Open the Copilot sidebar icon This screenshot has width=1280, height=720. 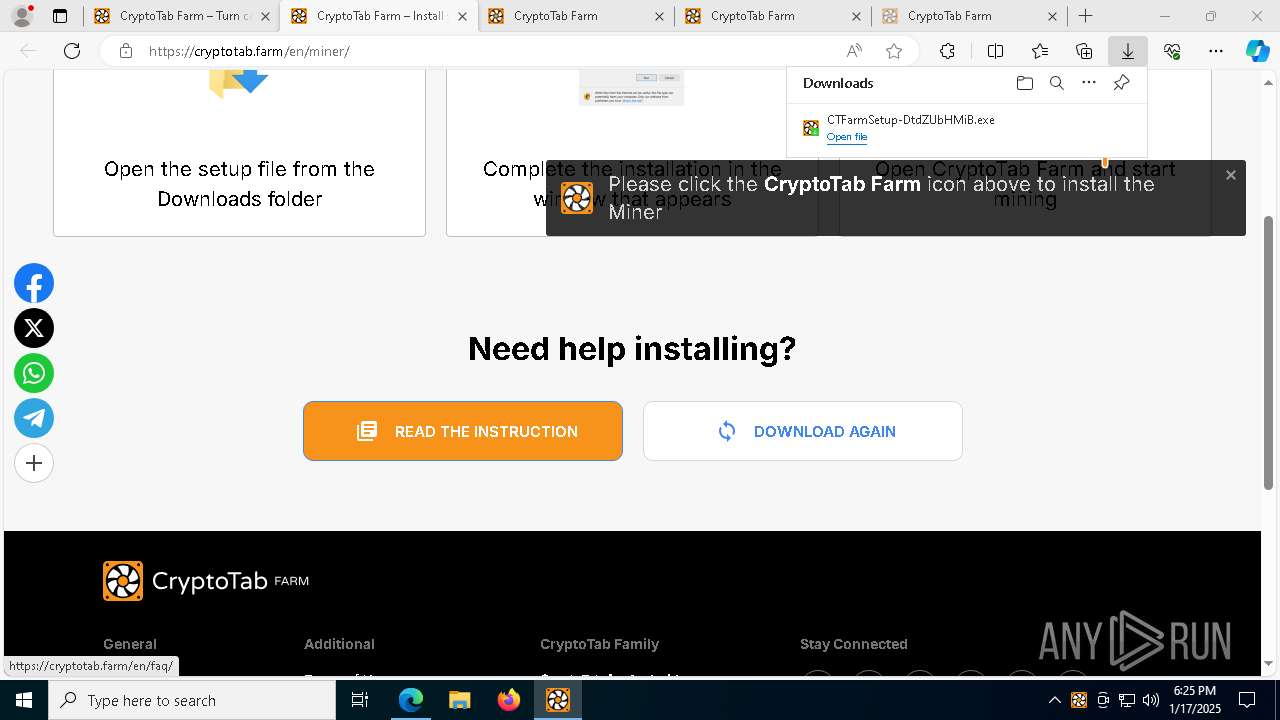[x=1257, y=51]
